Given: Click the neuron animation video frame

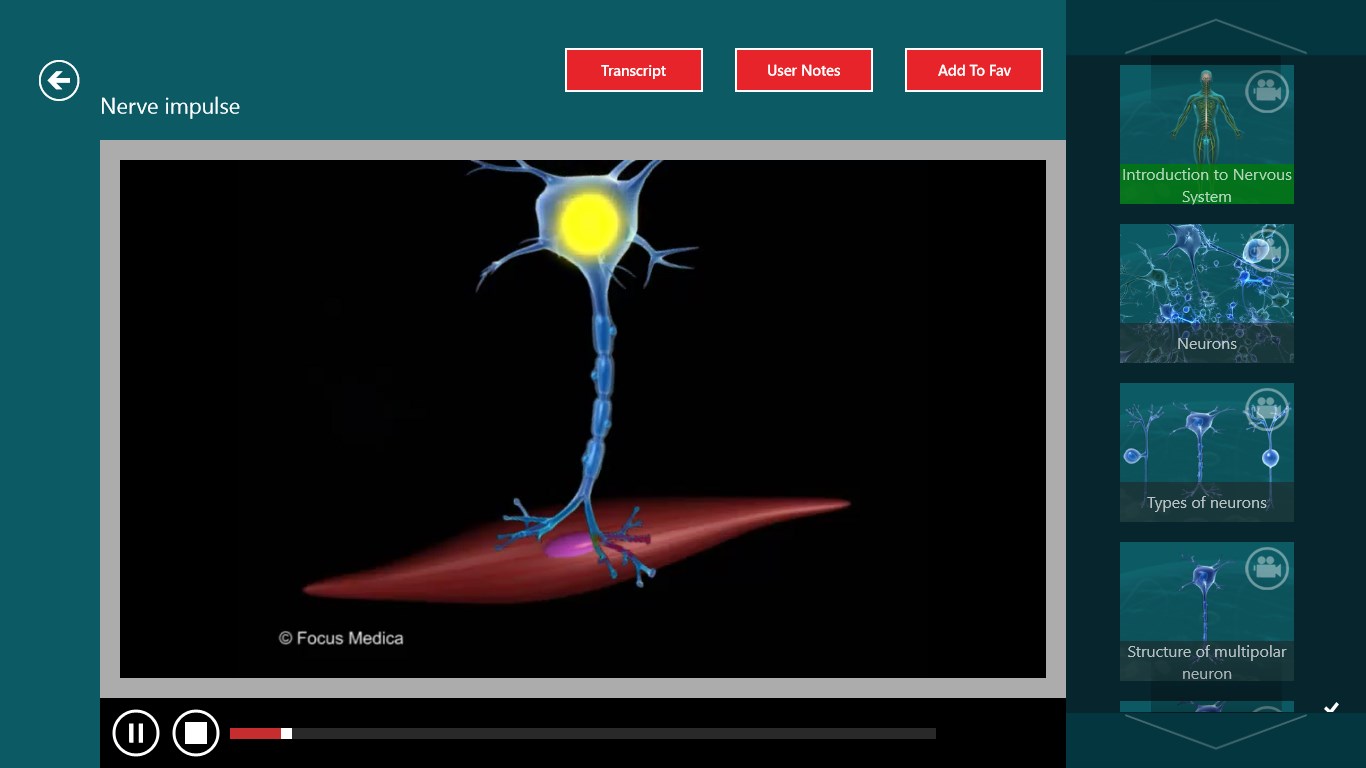Looking at the screenshot, I should point(582,418).
